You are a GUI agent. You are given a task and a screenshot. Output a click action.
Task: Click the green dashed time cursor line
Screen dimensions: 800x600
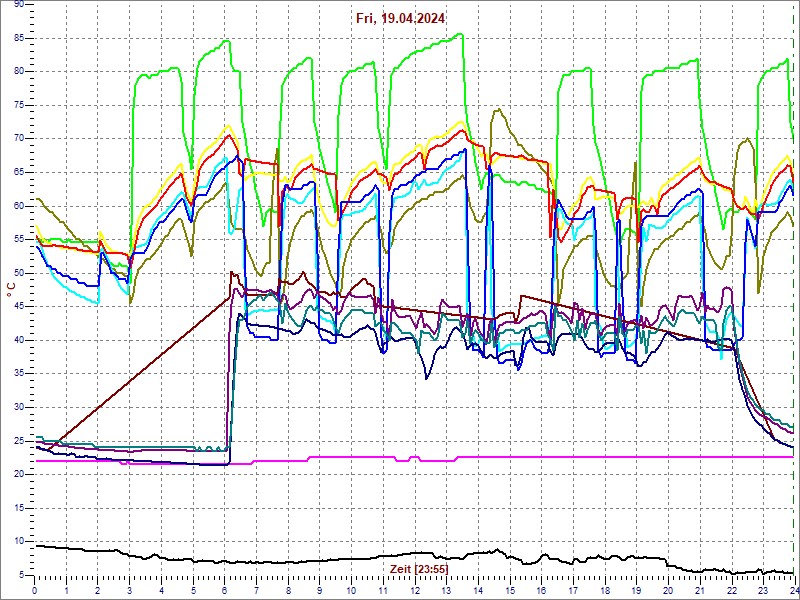794,288
